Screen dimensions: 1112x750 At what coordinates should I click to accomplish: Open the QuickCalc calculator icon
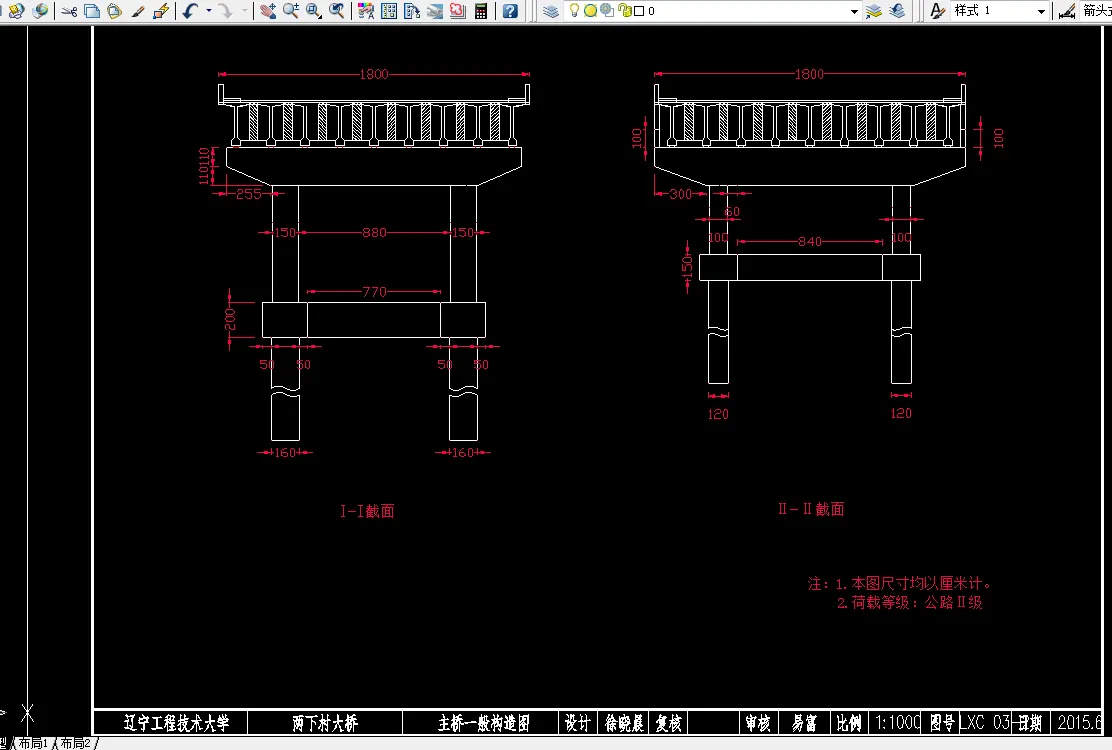481,11
